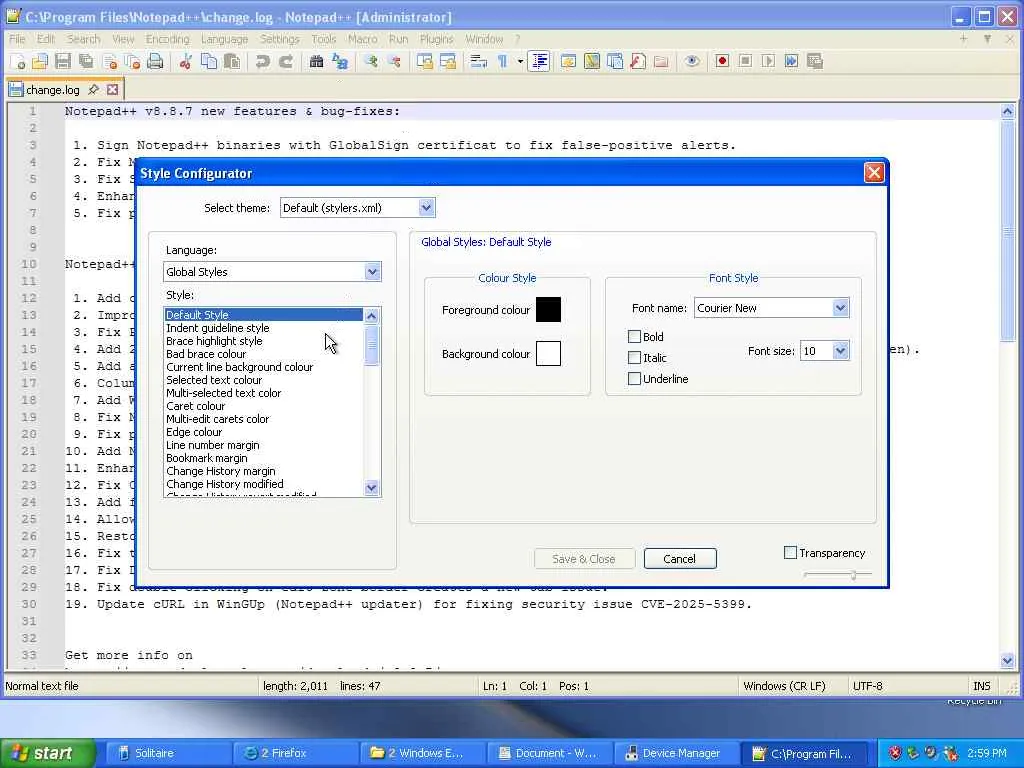
Task: Click the Run Macro Multiple Times icon
Action: coord(792,61)
